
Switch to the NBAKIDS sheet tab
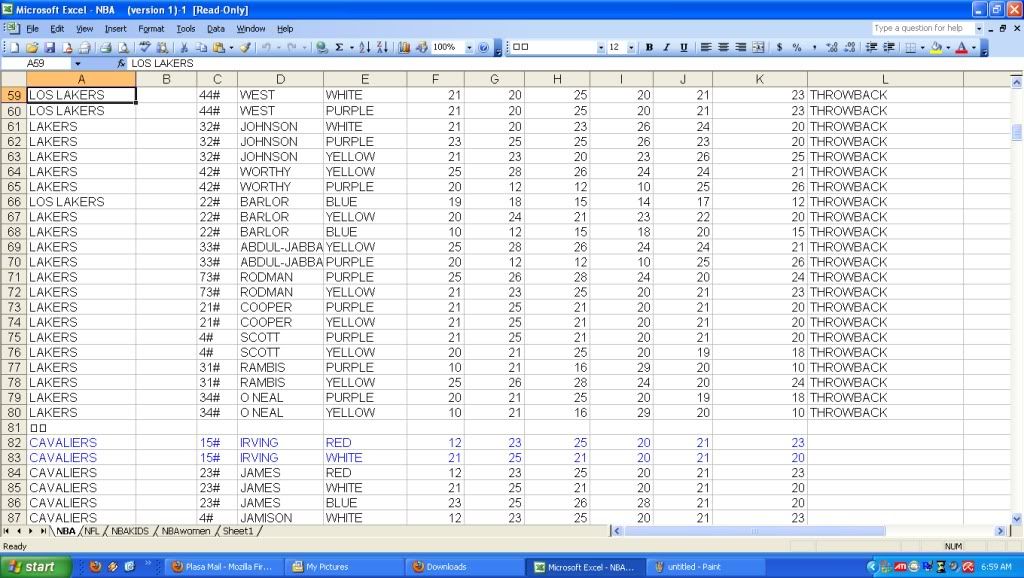[x=130, y=531]
